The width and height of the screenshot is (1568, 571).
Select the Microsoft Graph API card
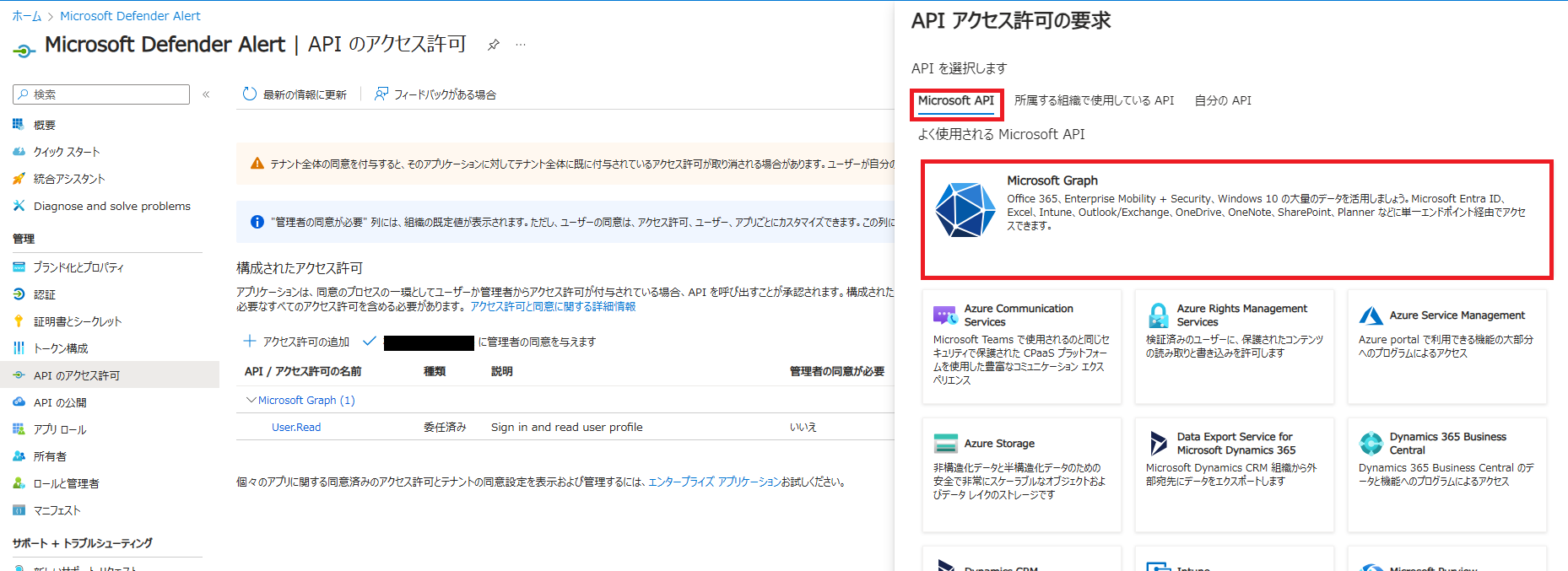click(1236, 219)
